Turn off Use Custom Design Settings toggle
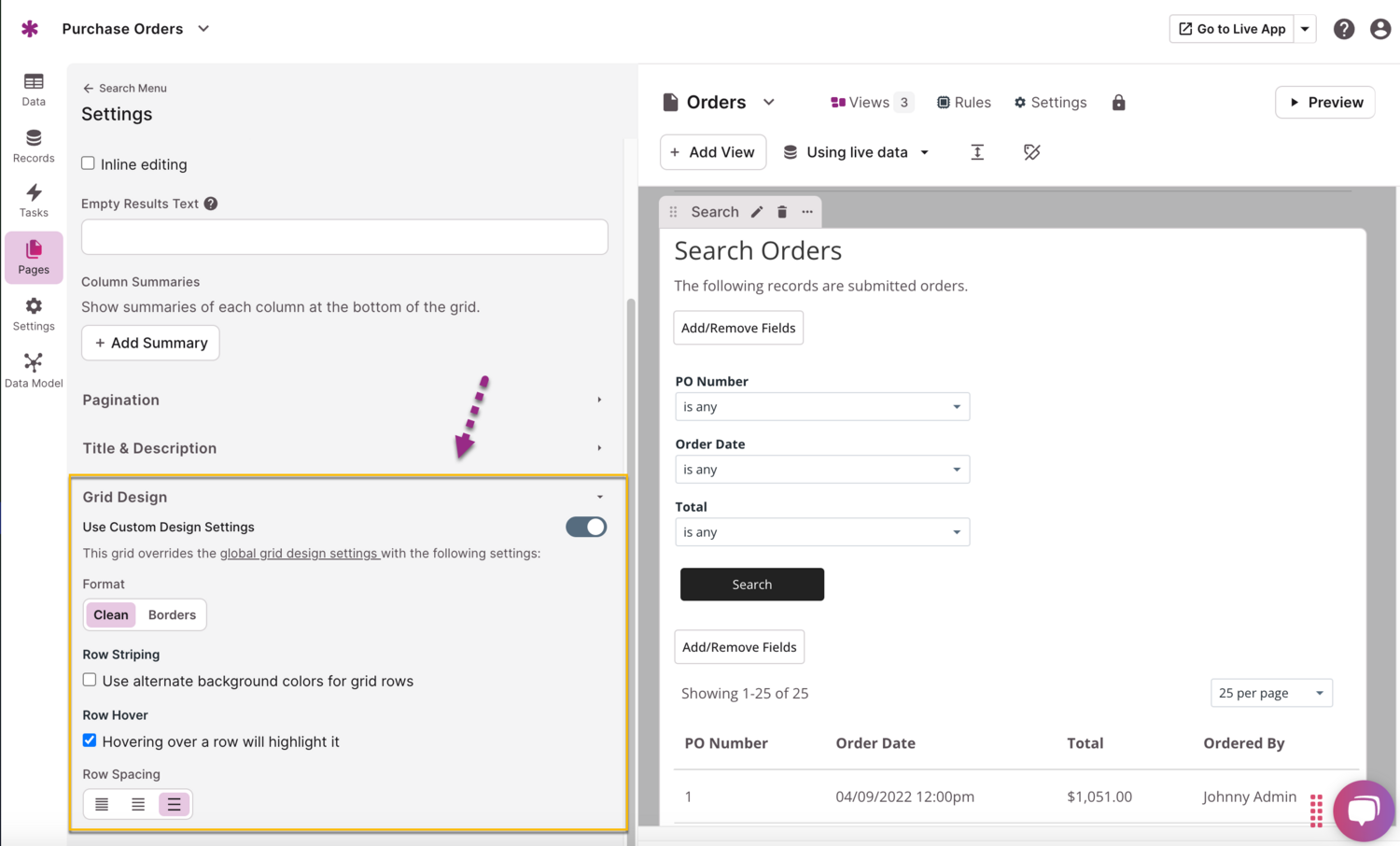This screenshot has width=1400, height=846. point(586,527)
